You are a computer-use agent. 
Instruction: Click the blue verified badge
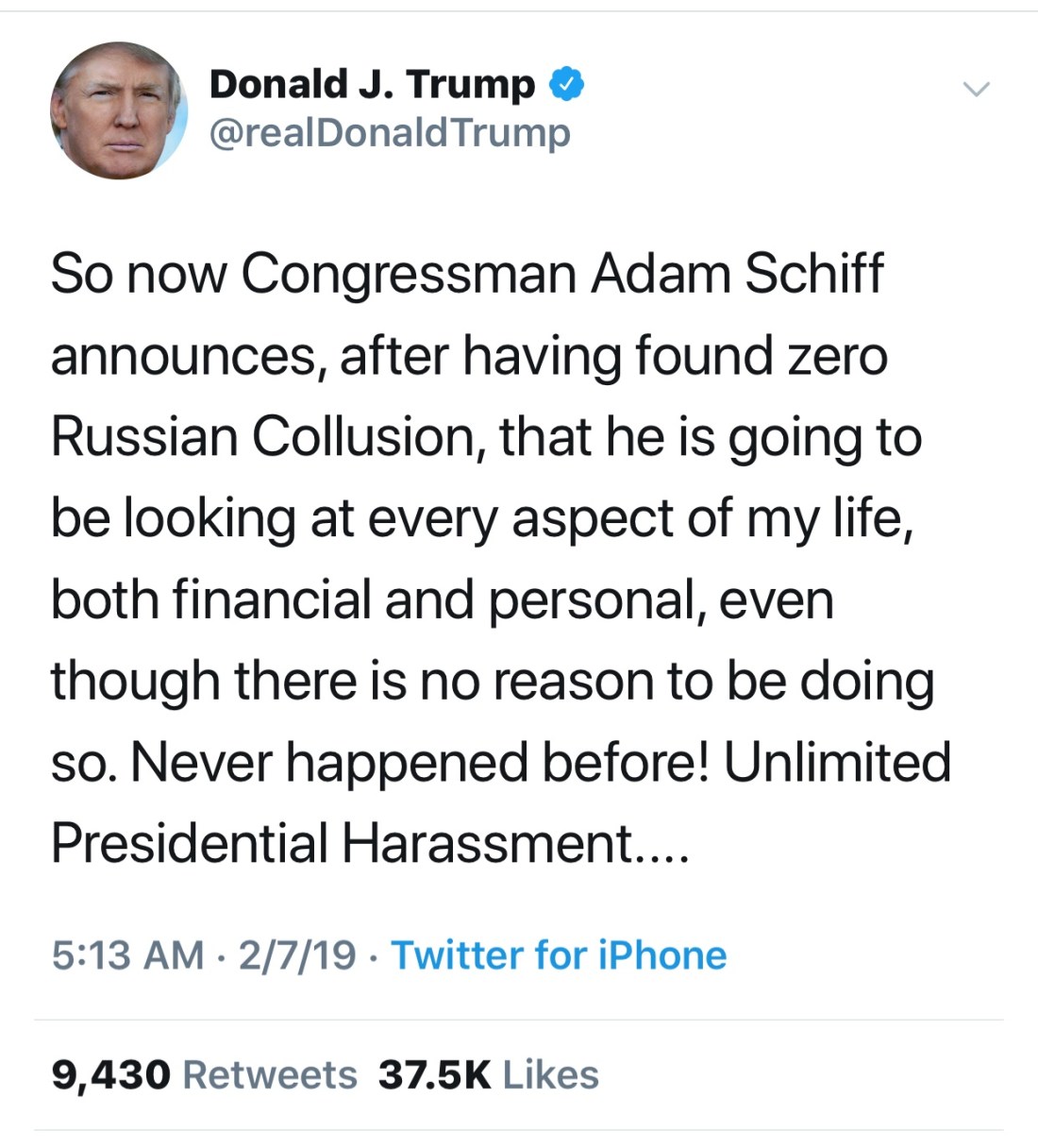coord(566,84)
